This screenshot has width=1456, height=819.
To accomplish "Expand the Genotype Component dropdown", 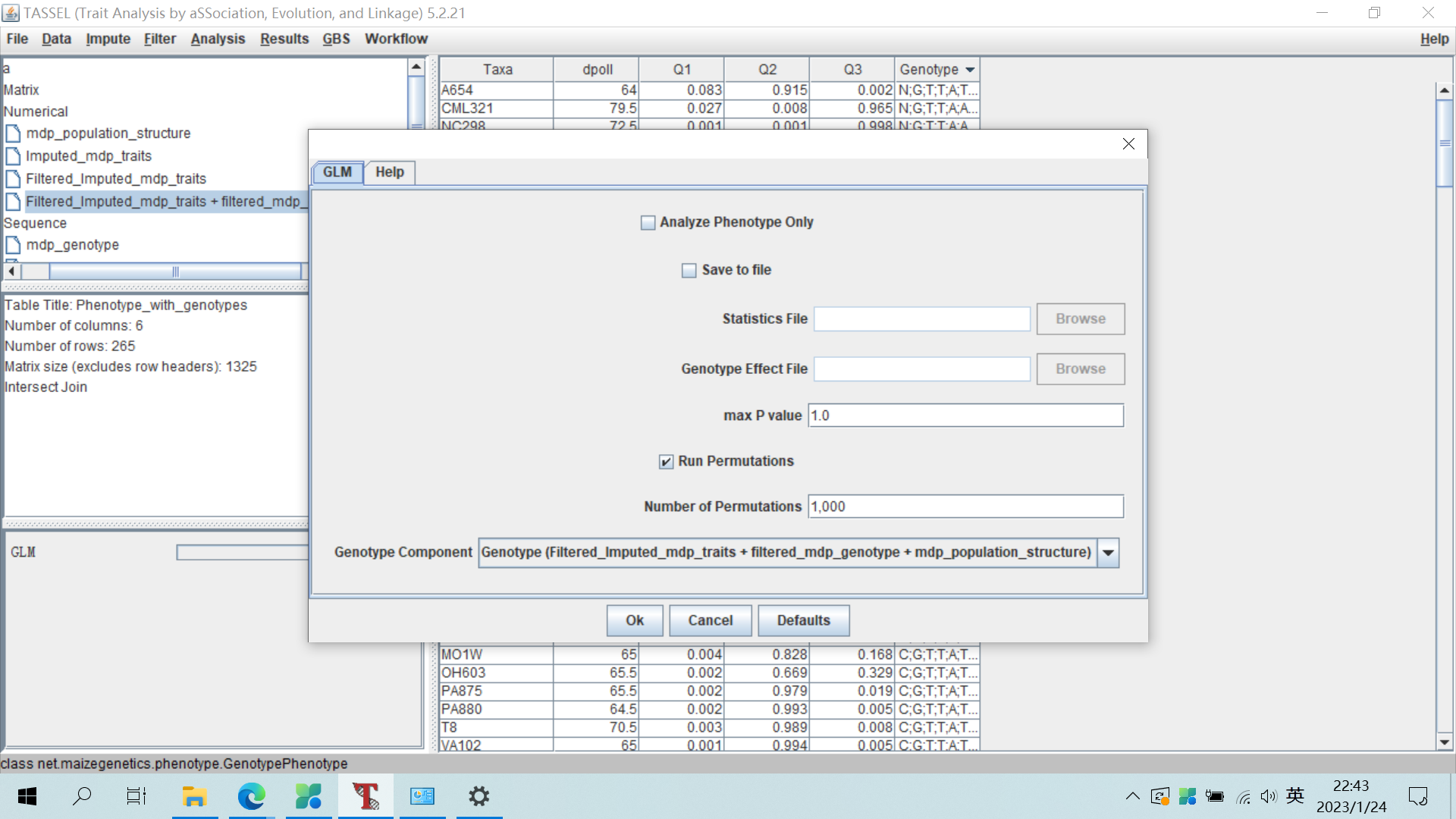I will (x=1108, y=553).
